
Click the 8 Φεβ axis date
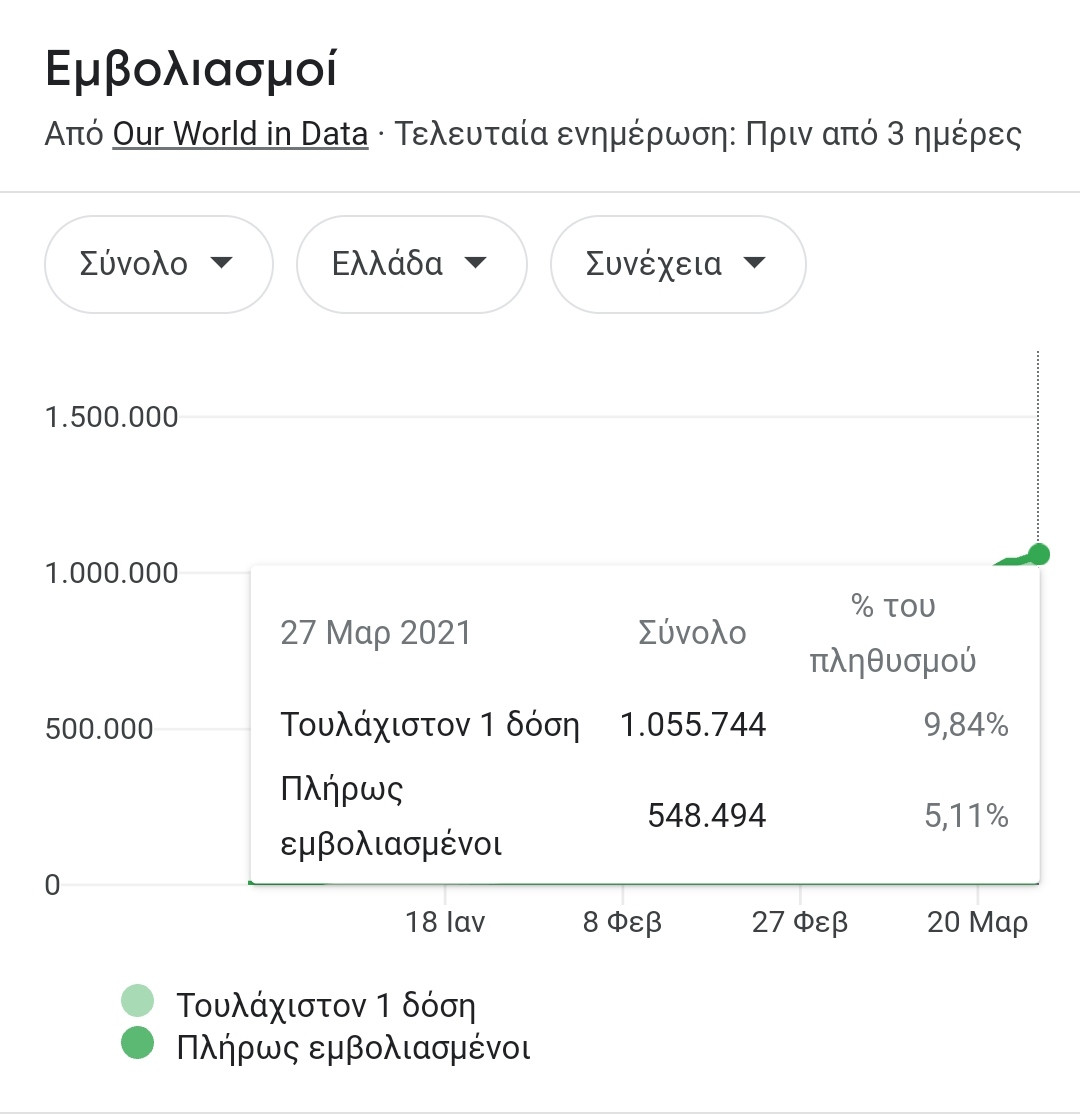(622, 921)
